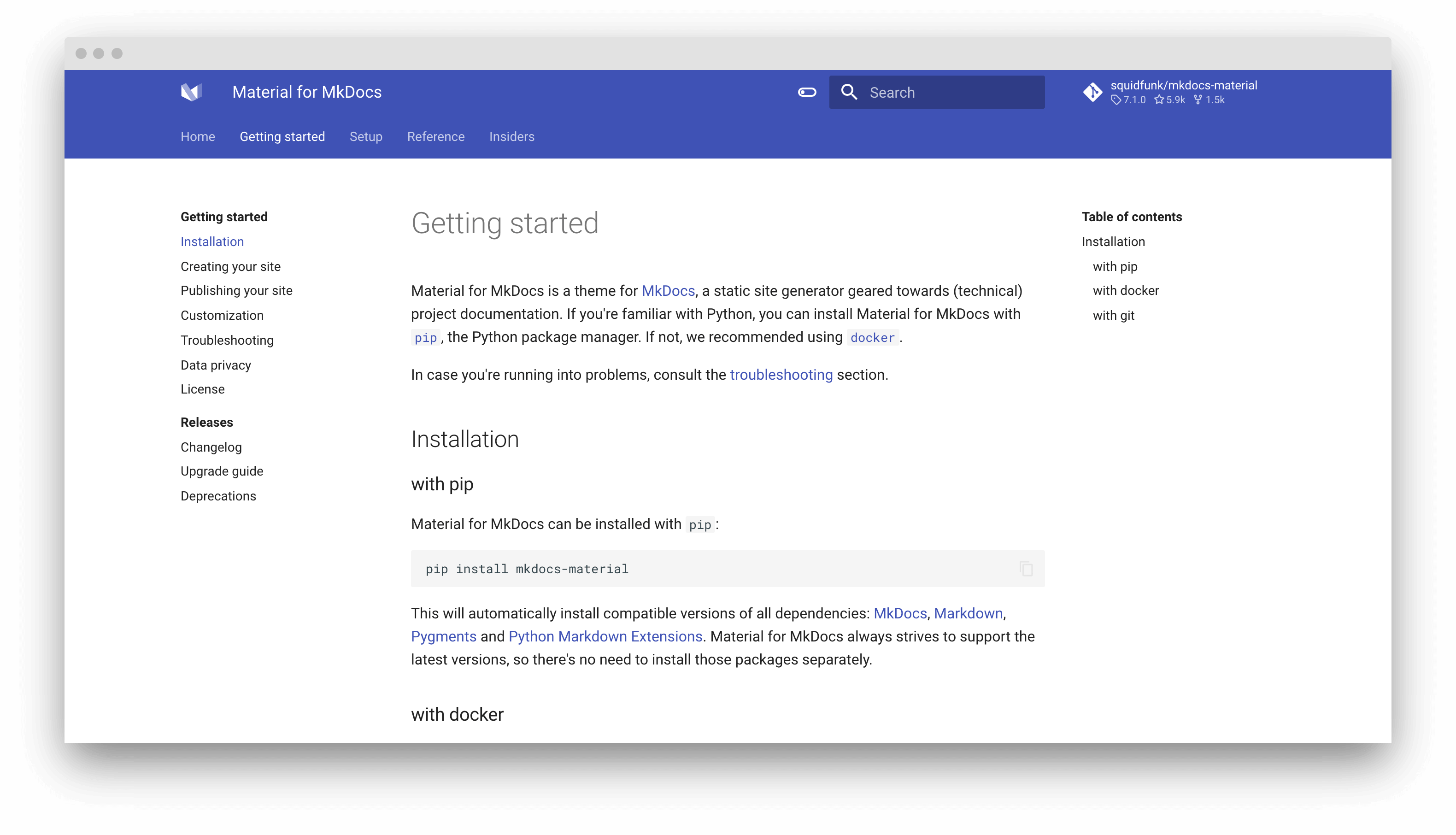Open the Upgrade guide page
Screen dimensions: 1456x835
click(x=222, y=471)
